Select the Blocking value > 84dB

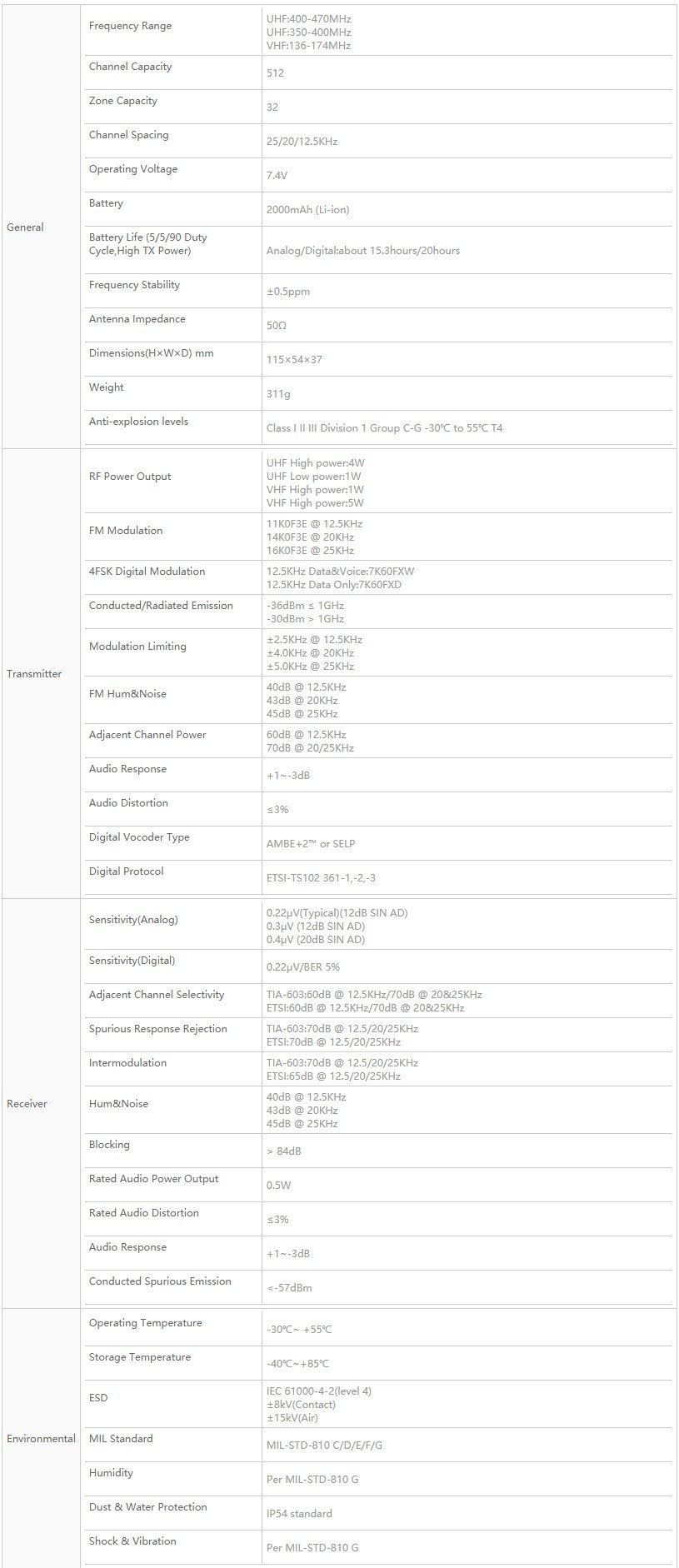click(284, 1151)
